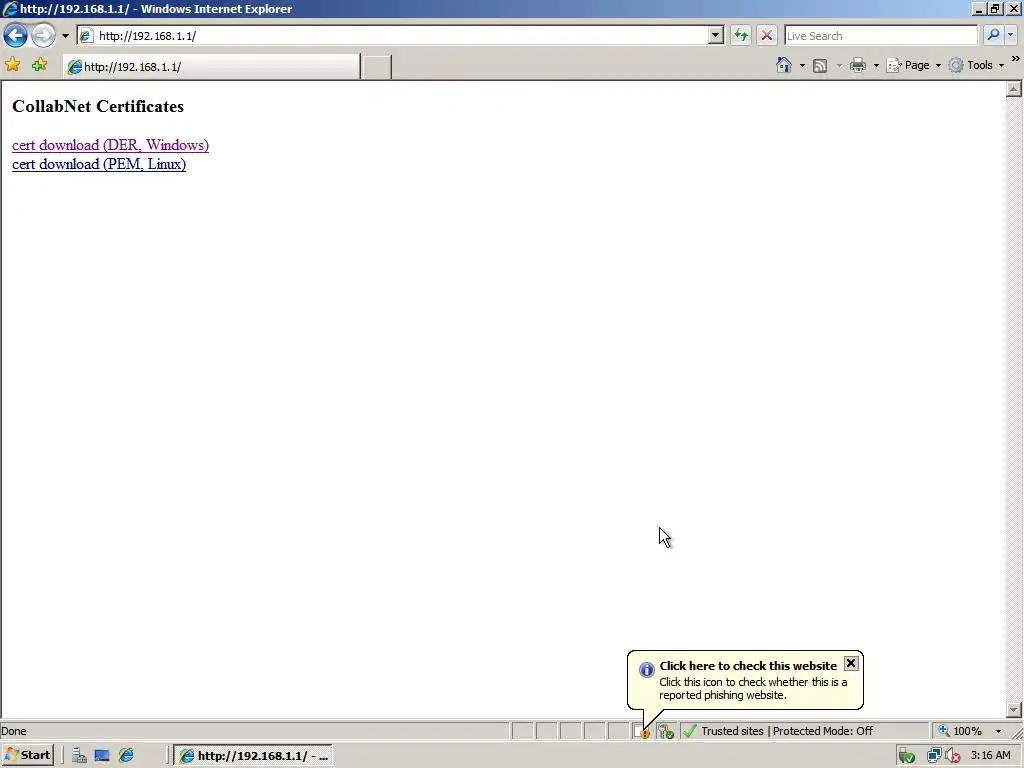Click the 3:16 AM clock

(991, 756)
